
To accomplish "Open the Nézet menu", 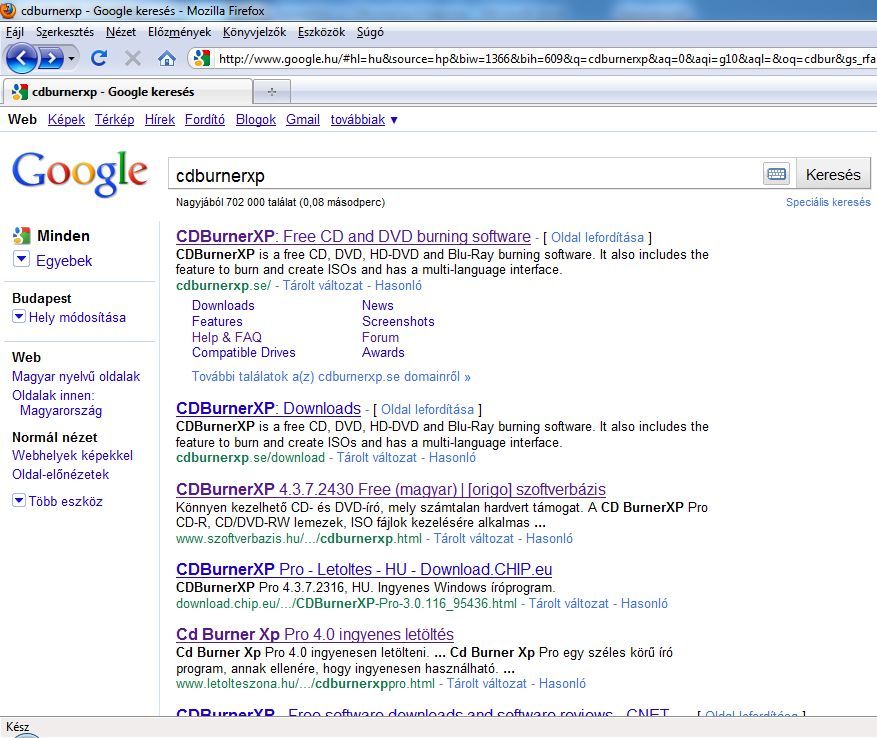I will click(121, 32).
